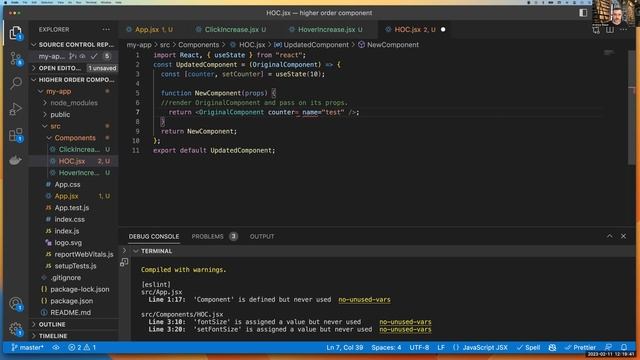Viewport: 640px width, 360px height.
Task: Open Explorer views and more actions ellipsis
Action: 106,29
